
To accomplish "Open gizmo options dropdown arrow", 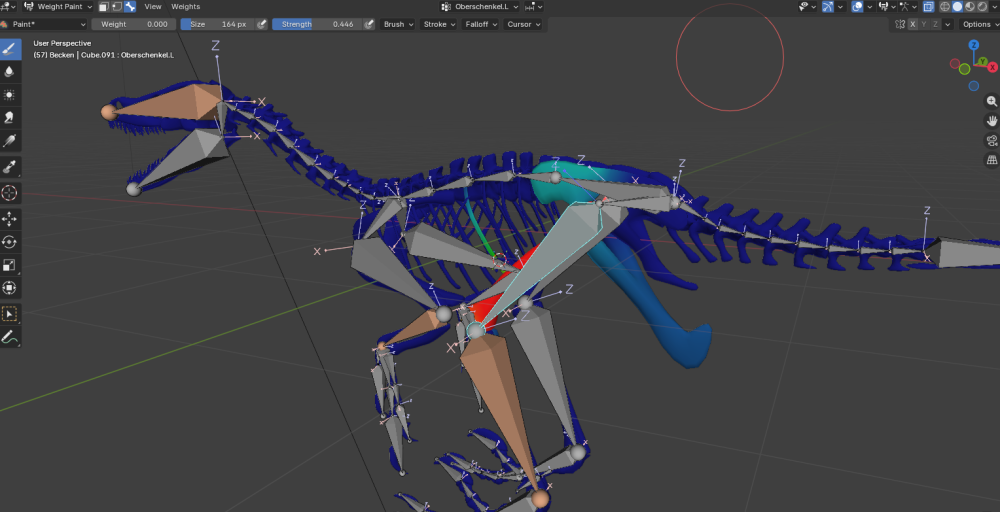I will click(x=841, y=6).
